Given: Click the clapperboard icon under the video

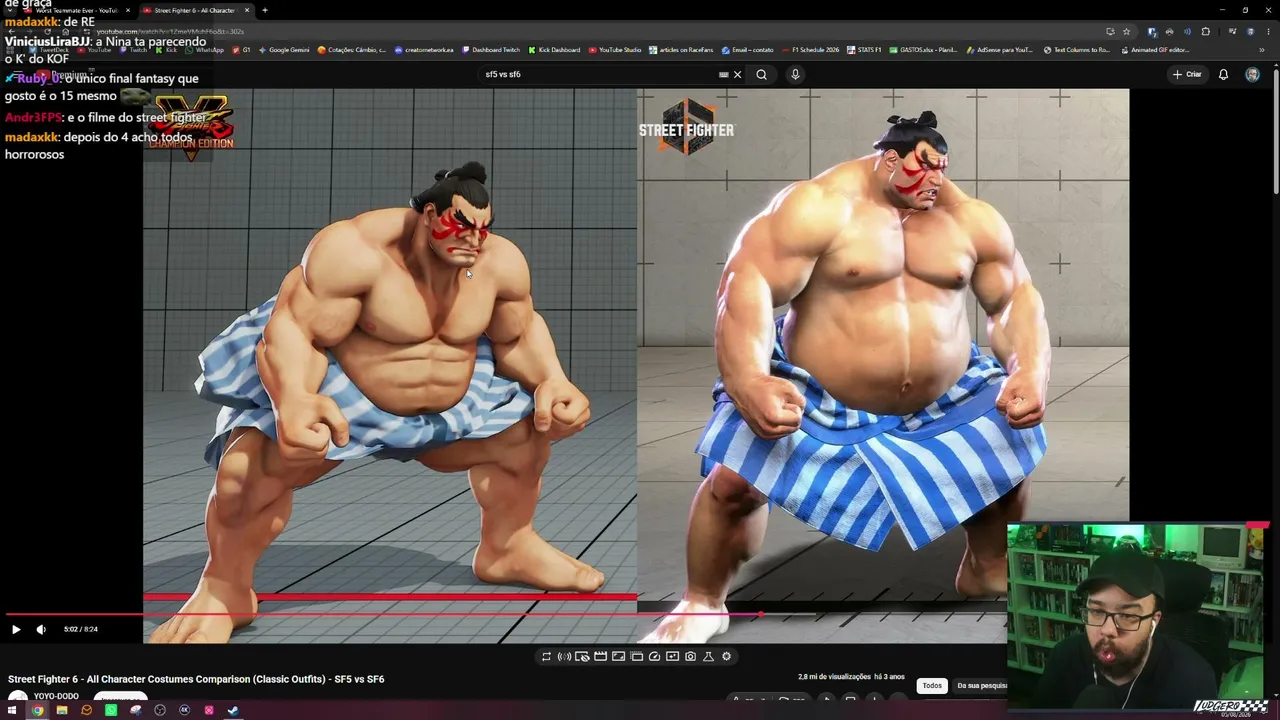Looking at the screenshot, I should (600, 656).
